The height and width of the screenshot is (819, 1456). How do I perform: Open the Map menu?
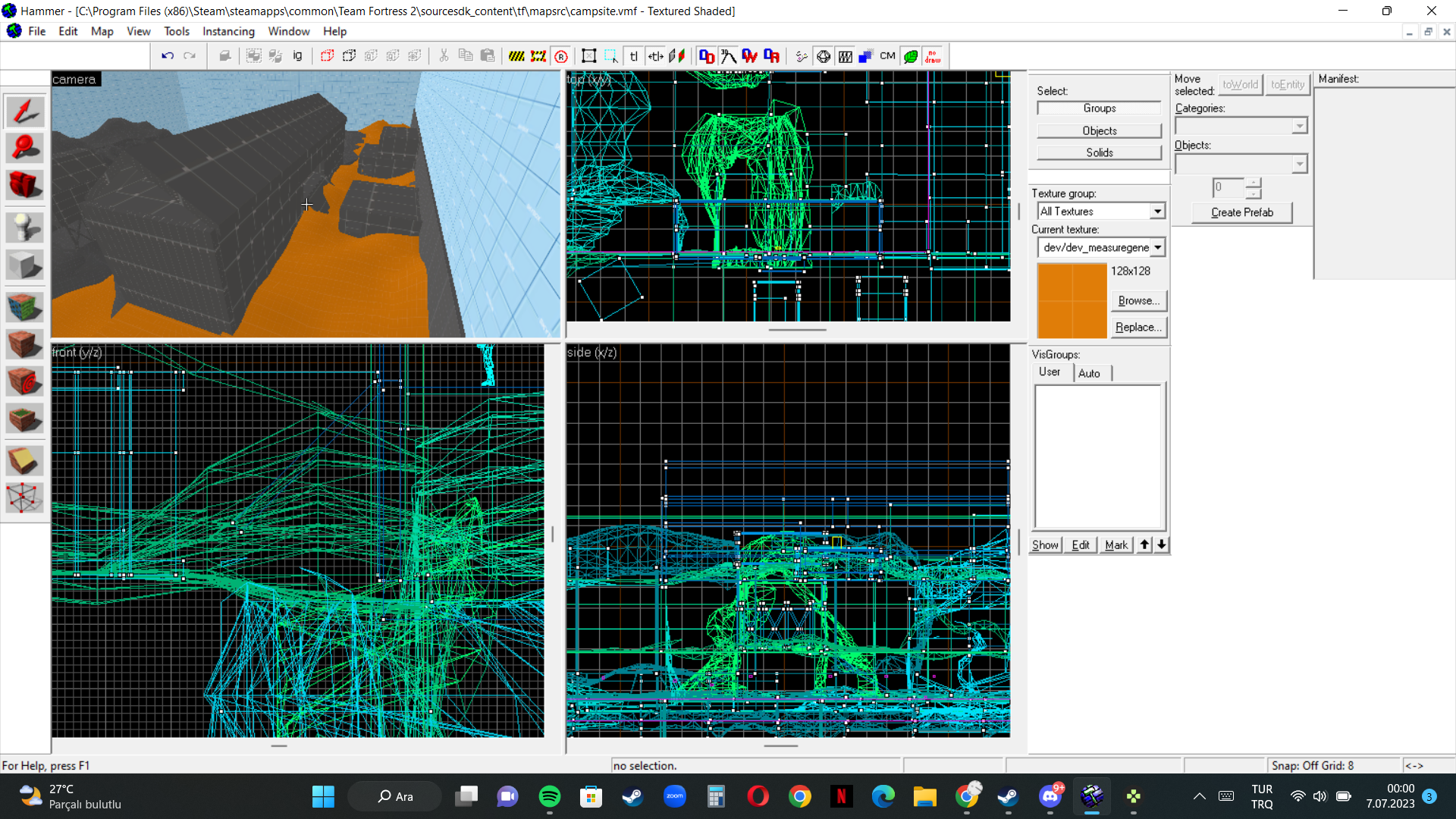point(102,31)
